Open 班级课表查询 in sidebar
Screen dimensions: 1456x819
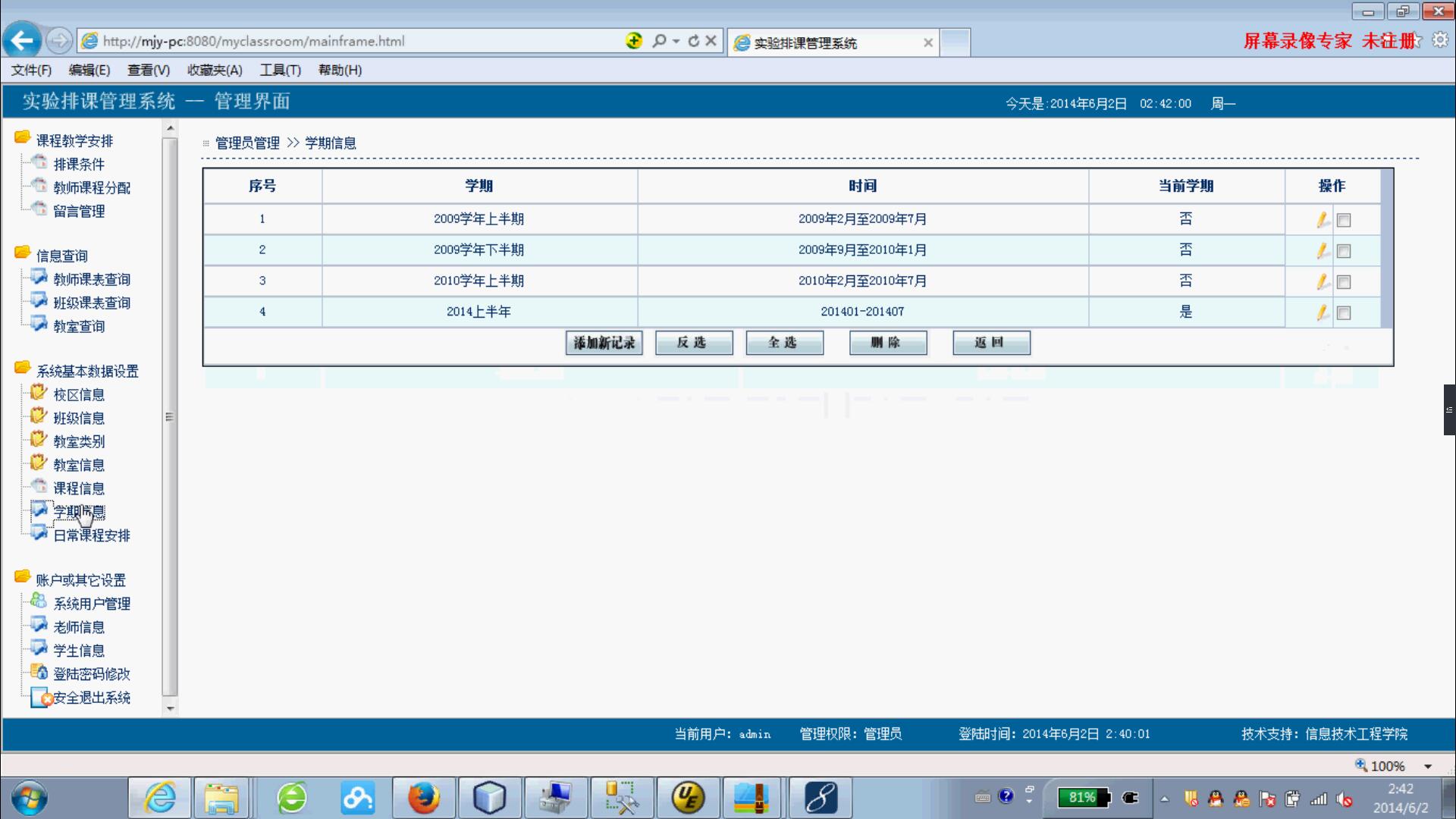coord(92,303)
